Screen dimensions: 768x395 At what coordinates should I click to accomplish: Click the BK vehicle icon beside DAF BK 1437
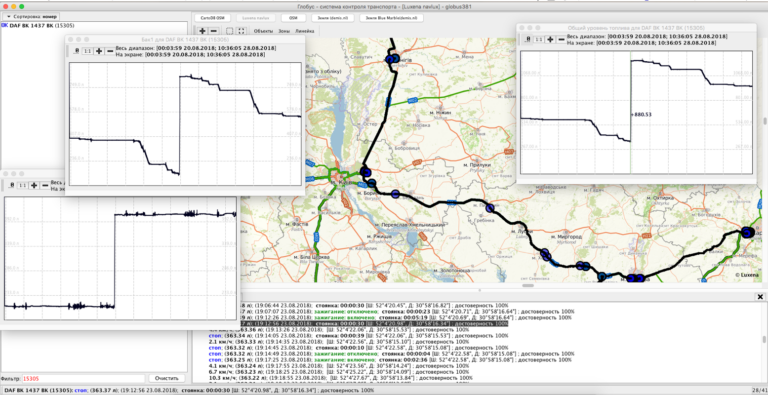click(x=5, y=25)
